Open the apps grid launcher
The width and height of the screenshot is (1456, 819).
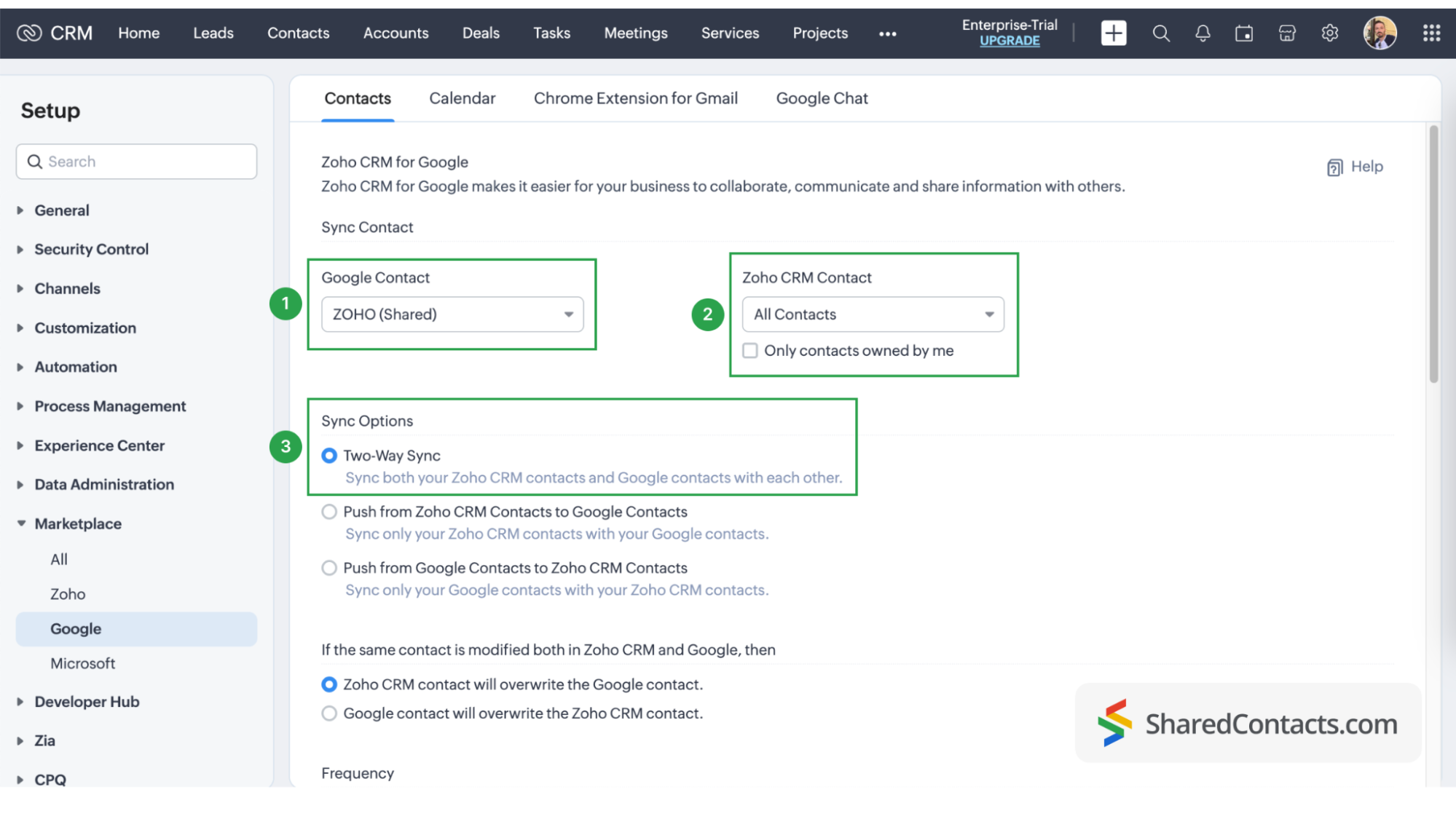[1431, 33]
